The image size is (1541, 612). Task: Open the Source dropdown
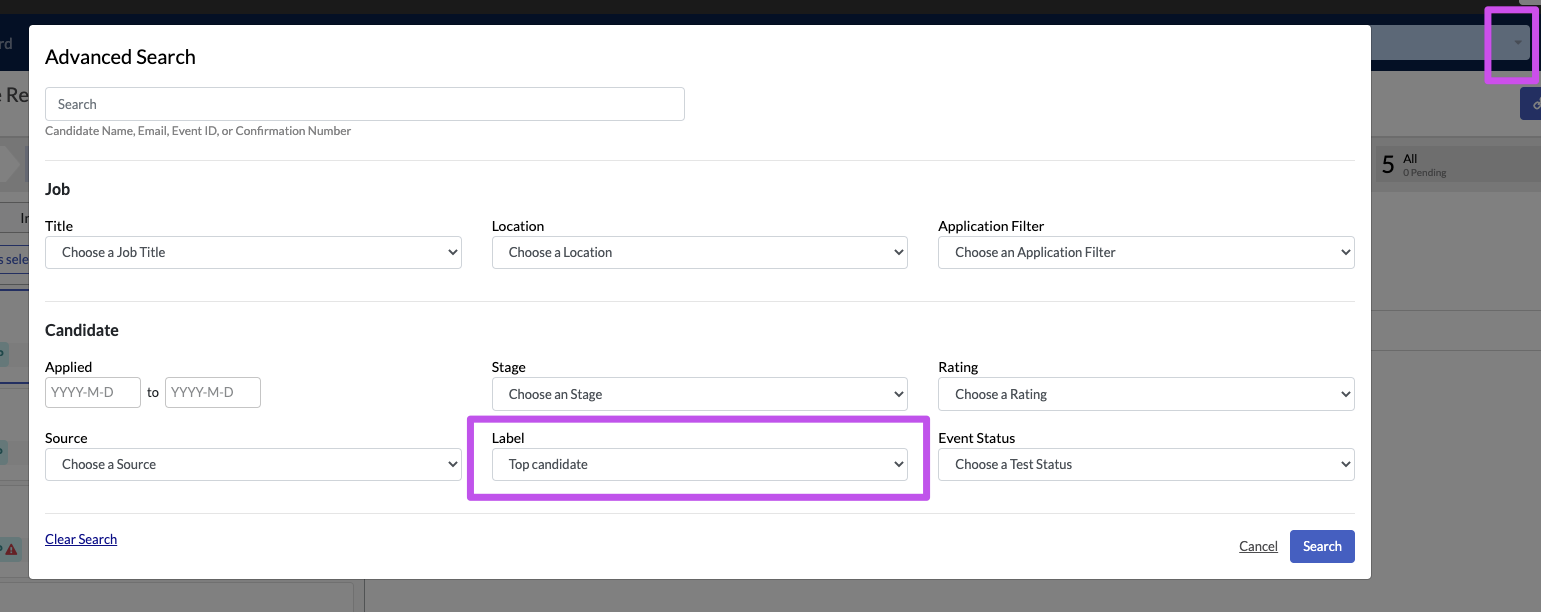point(253,464)
